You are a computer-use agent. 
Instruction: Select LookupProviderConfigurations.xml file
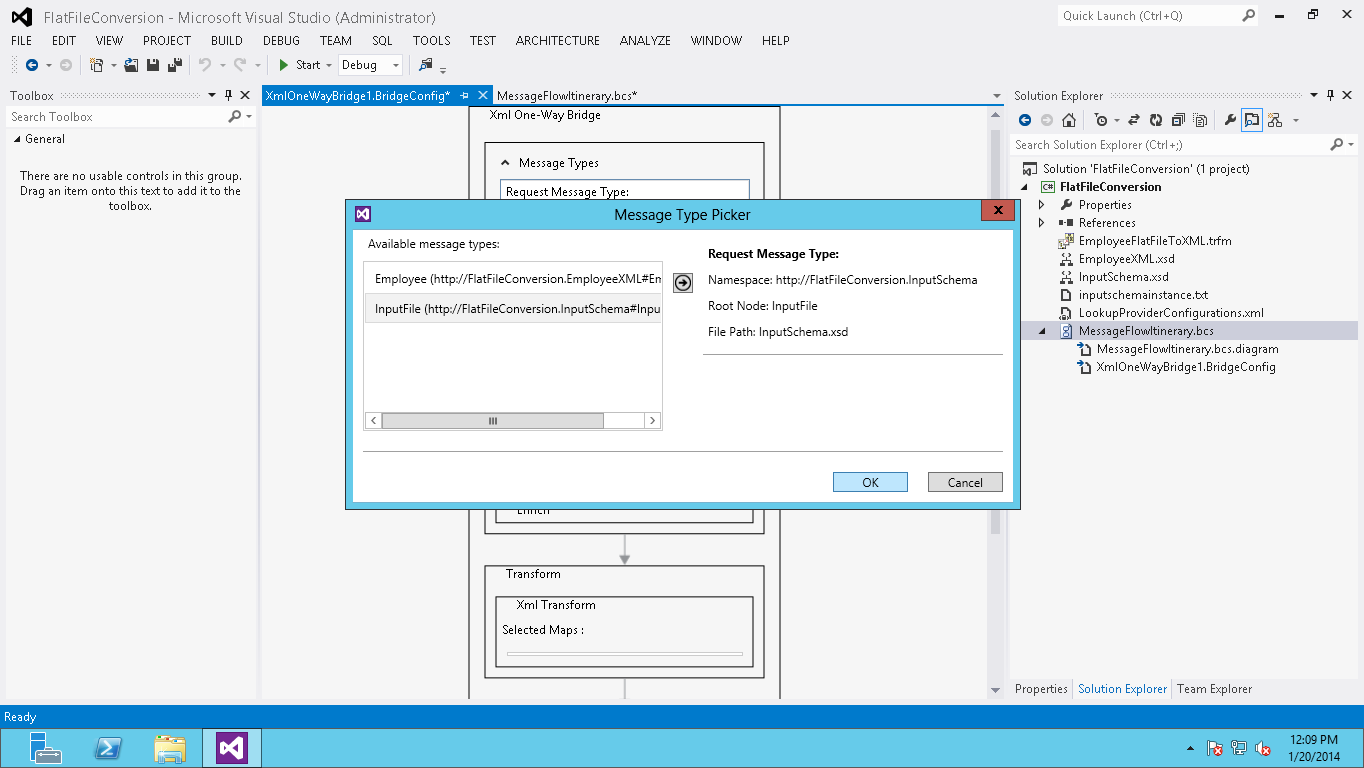(x=1171, y=313)
